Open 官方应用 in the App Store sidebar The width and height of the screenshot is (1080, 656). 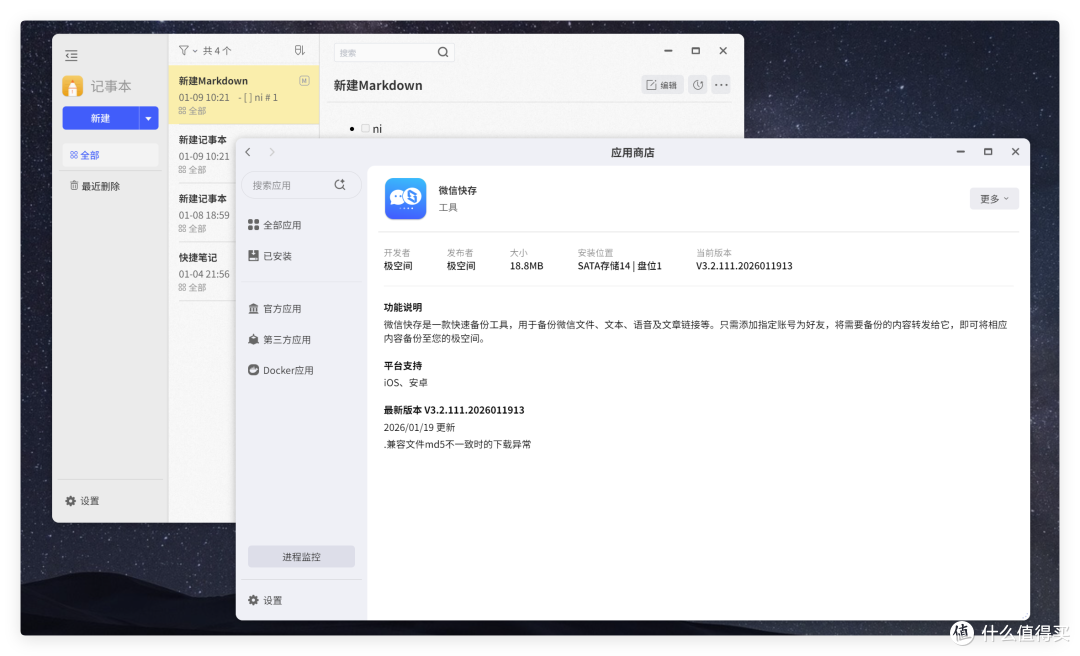[x=274, y=309]
